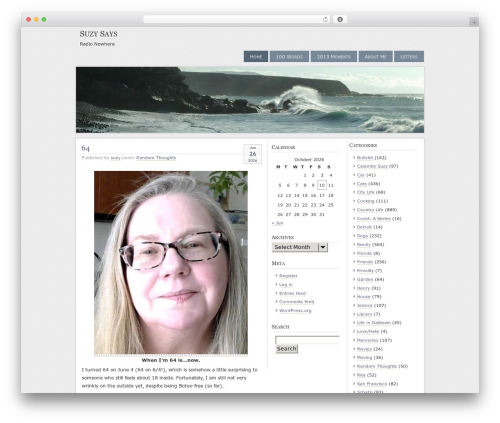Viewport: 500px width, 423px height.
Task: Click the Suzy Says site title
Action: 98,34
